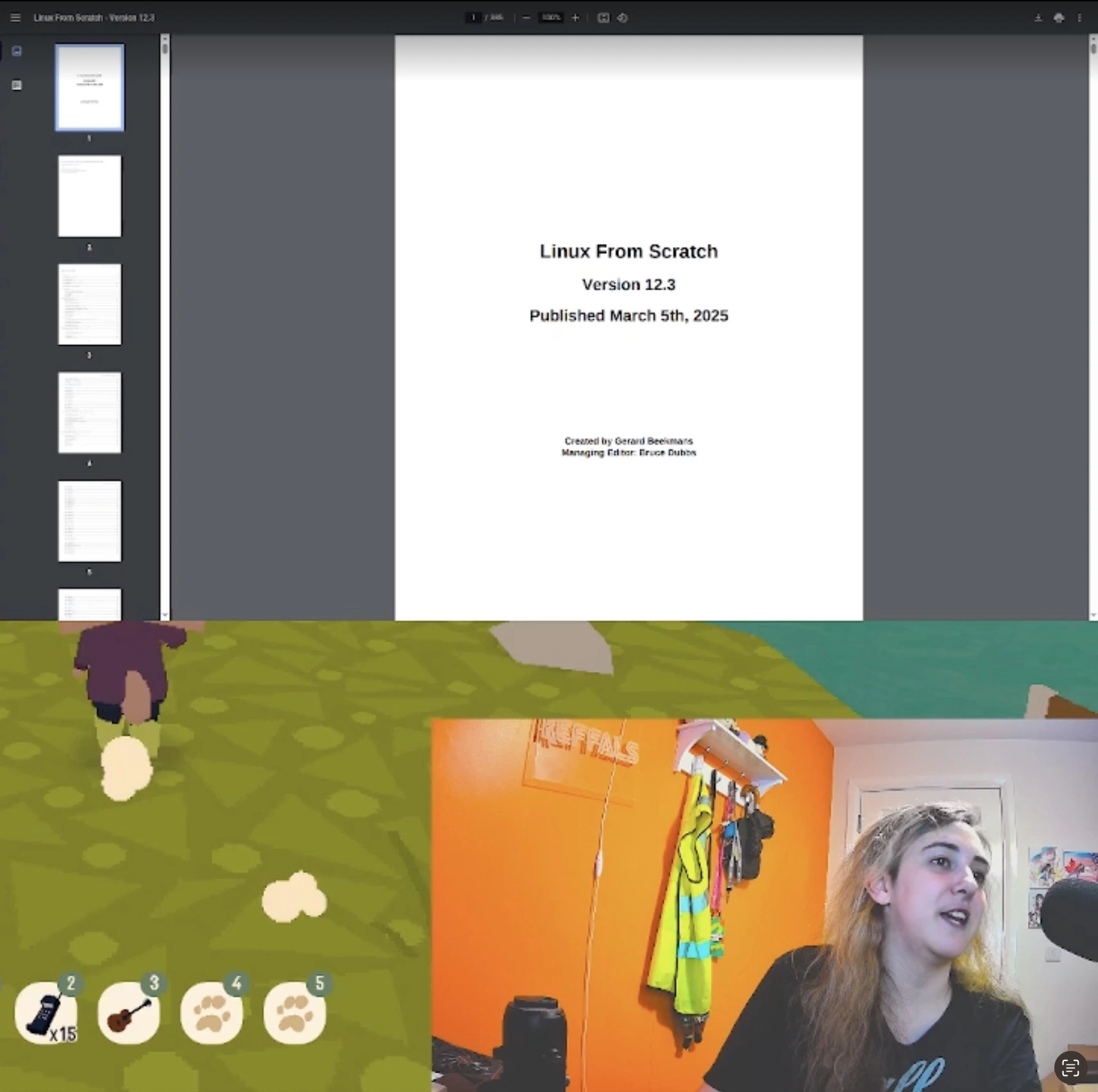Screen dimensions: 1098x1092
Task: Open page 2 thumbnail
Action: 89,196
